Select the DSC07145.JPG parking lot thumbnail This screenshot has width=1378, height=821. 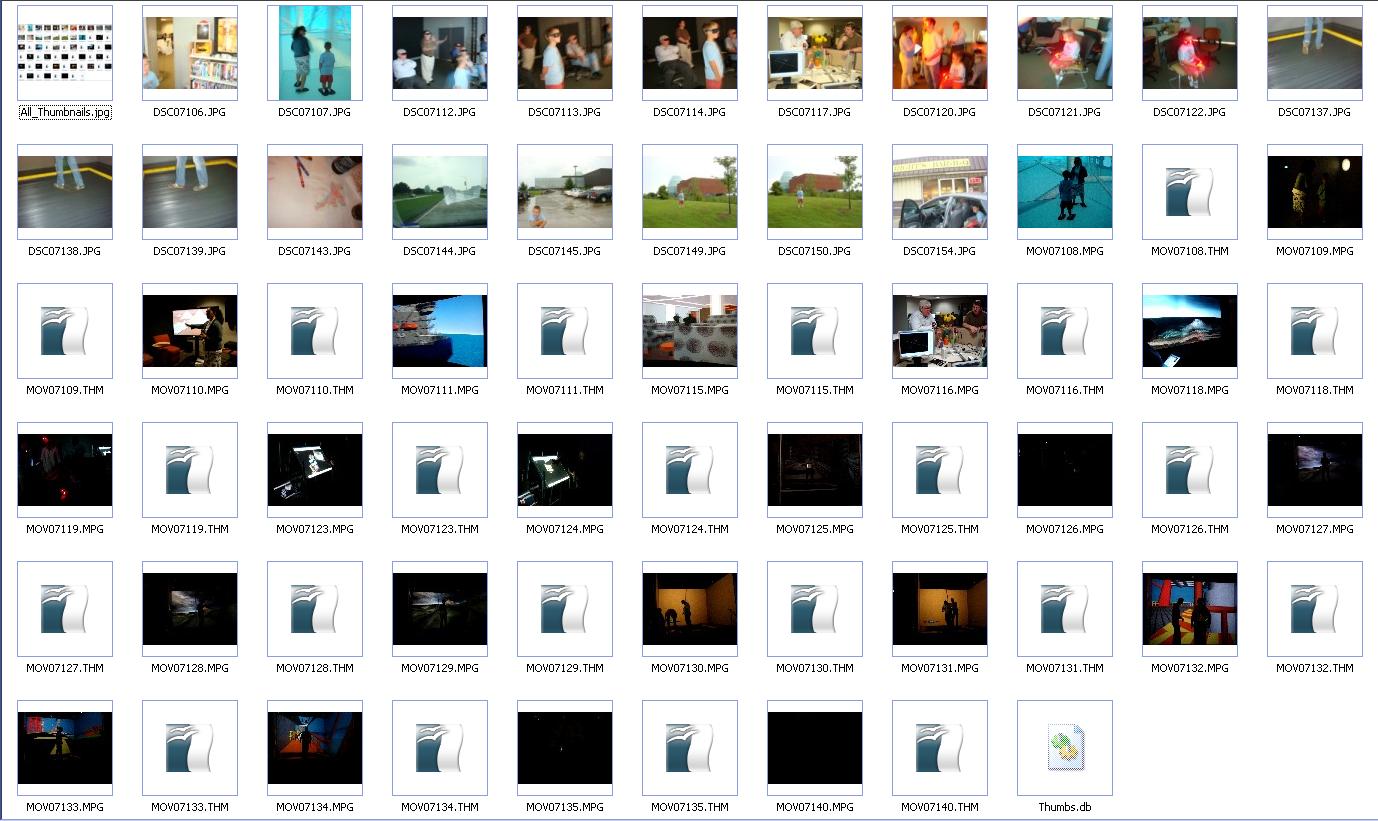[x=565, y=192]
